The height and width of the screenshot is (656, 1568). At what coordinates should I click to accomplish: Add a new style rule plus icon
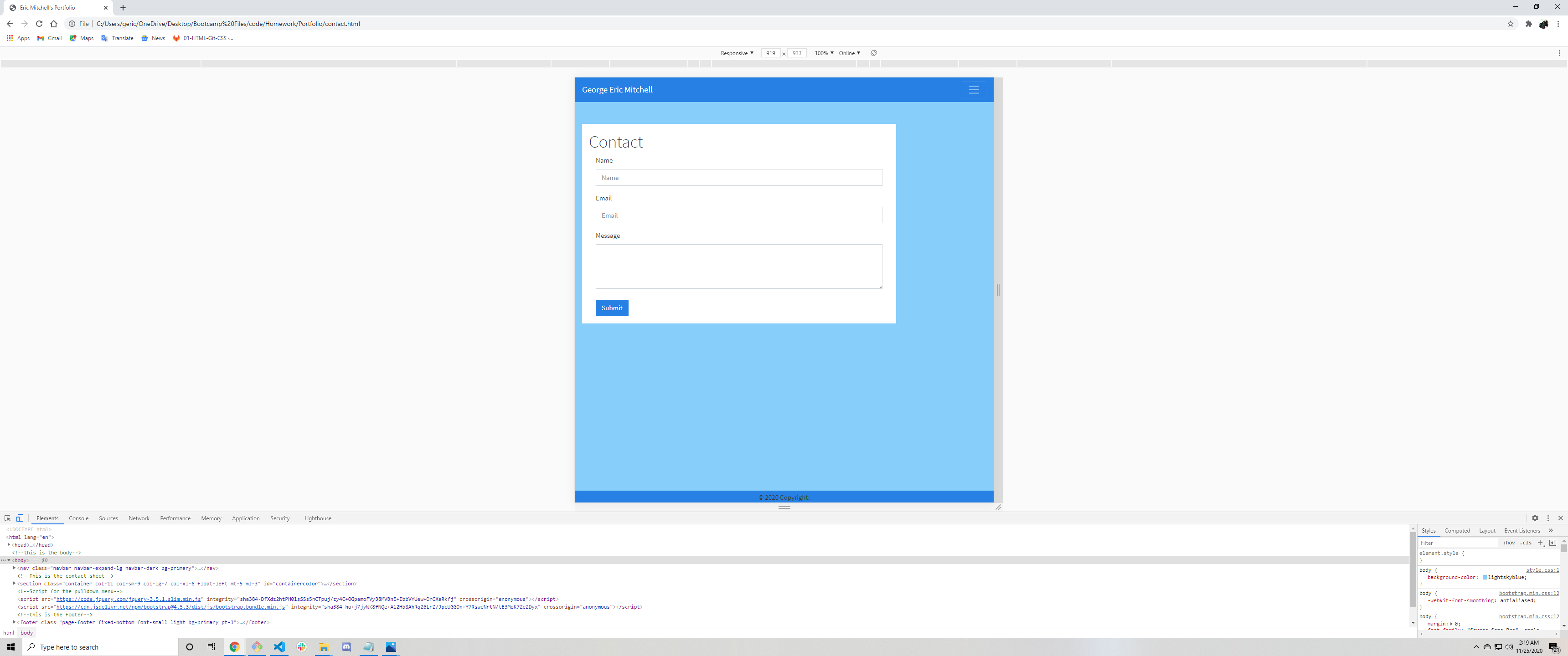pyautogui.click(x=1541, y=543)
